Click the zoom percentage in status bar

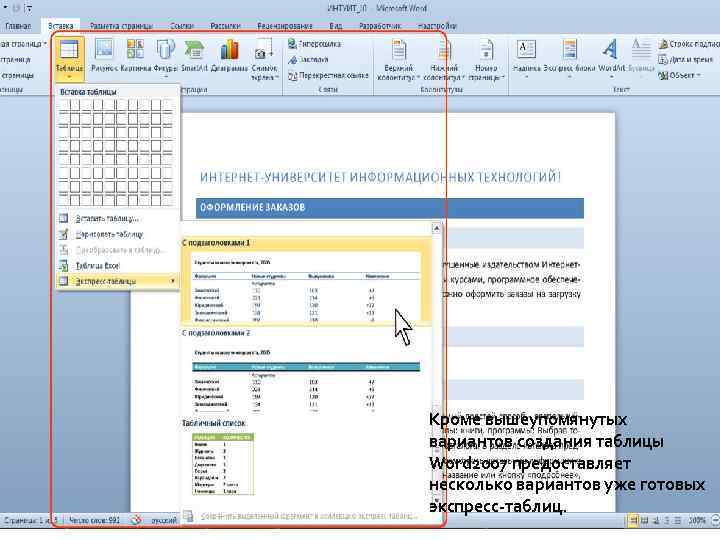tap(697, 521)
